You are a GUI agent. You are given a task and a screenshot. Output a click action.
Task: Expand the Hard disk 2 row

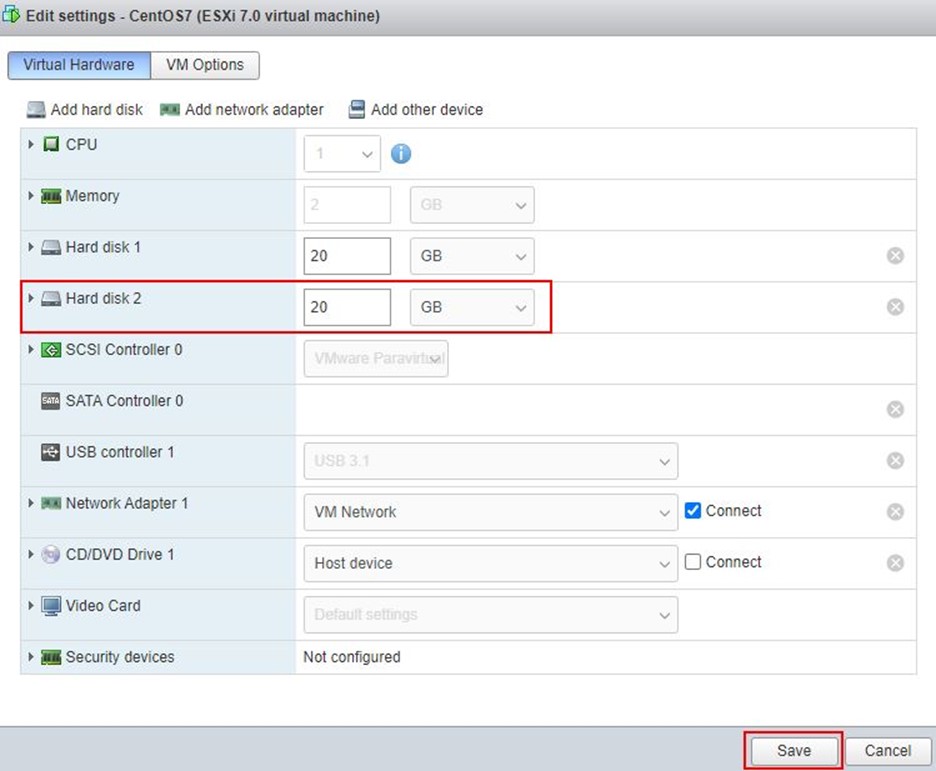tap(30, 298)
